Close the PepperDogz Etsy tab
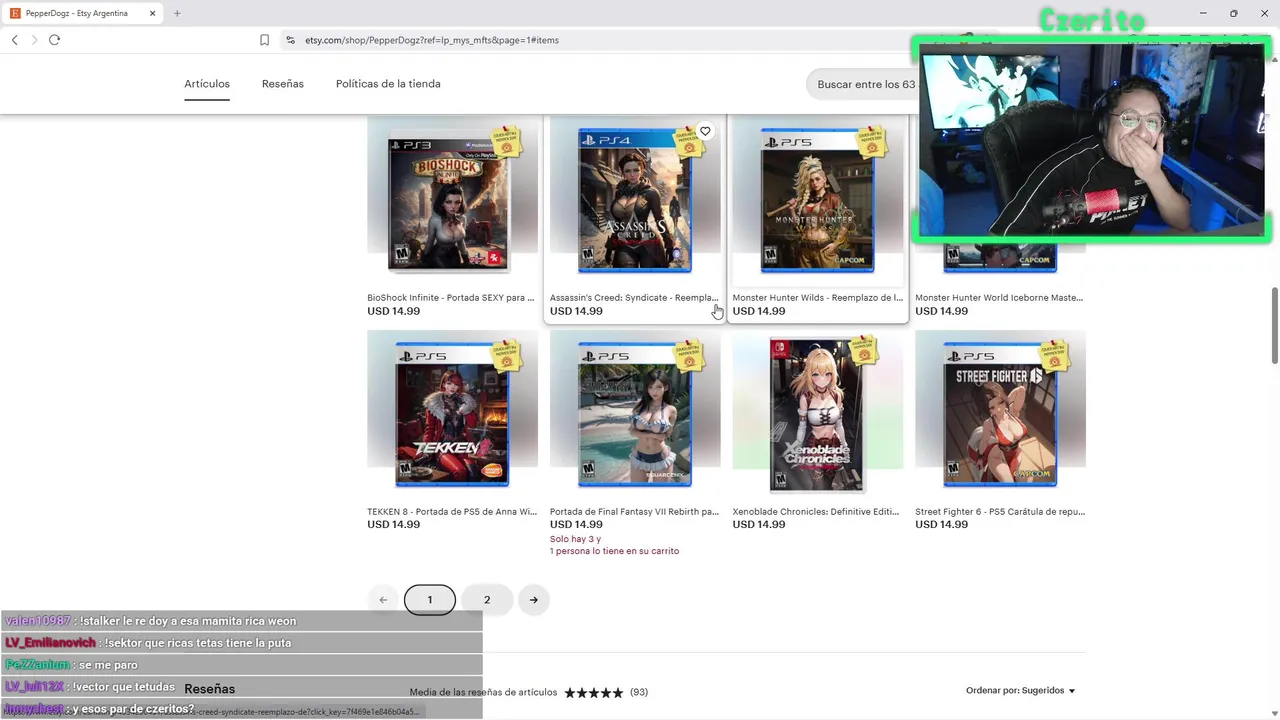 click(153, 13)
